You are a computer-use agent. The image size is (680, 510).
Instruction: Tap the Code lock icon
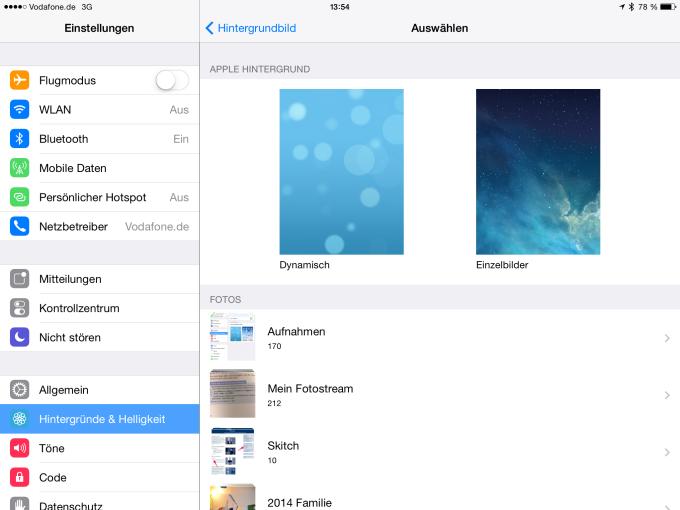click(20, 477)
